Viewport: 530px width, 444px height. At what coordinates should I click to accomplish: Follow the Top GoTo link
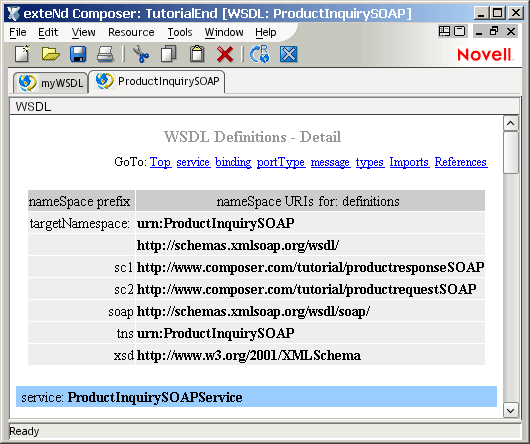(x=161, y=162)
